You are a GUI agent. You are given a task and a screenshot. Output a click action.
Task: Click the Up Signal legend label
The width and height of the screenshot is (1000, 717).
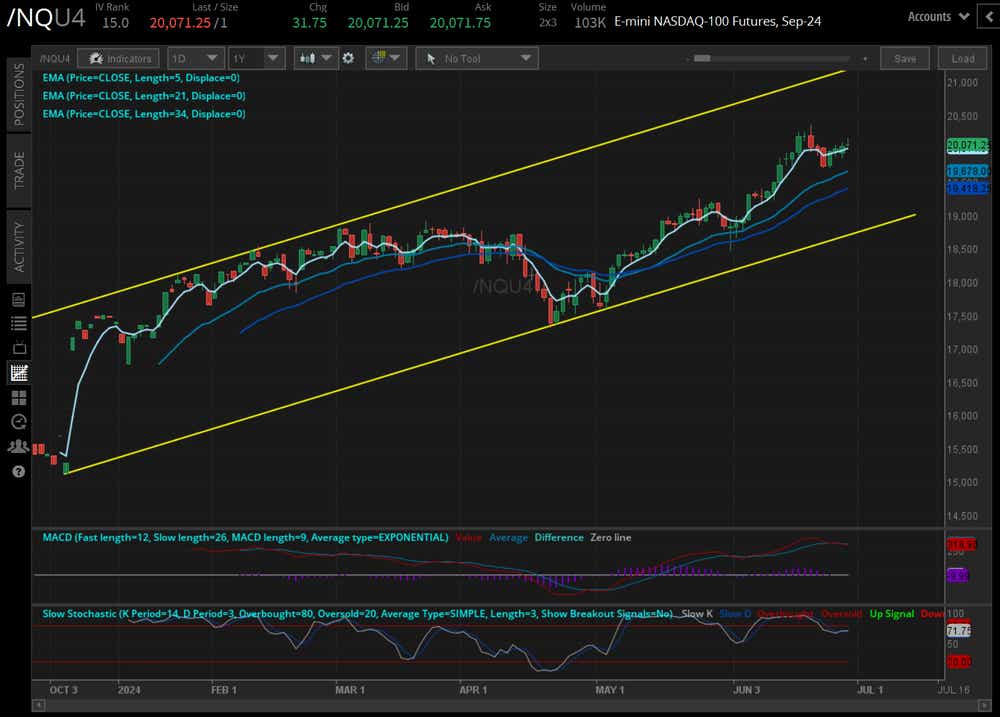892,614
